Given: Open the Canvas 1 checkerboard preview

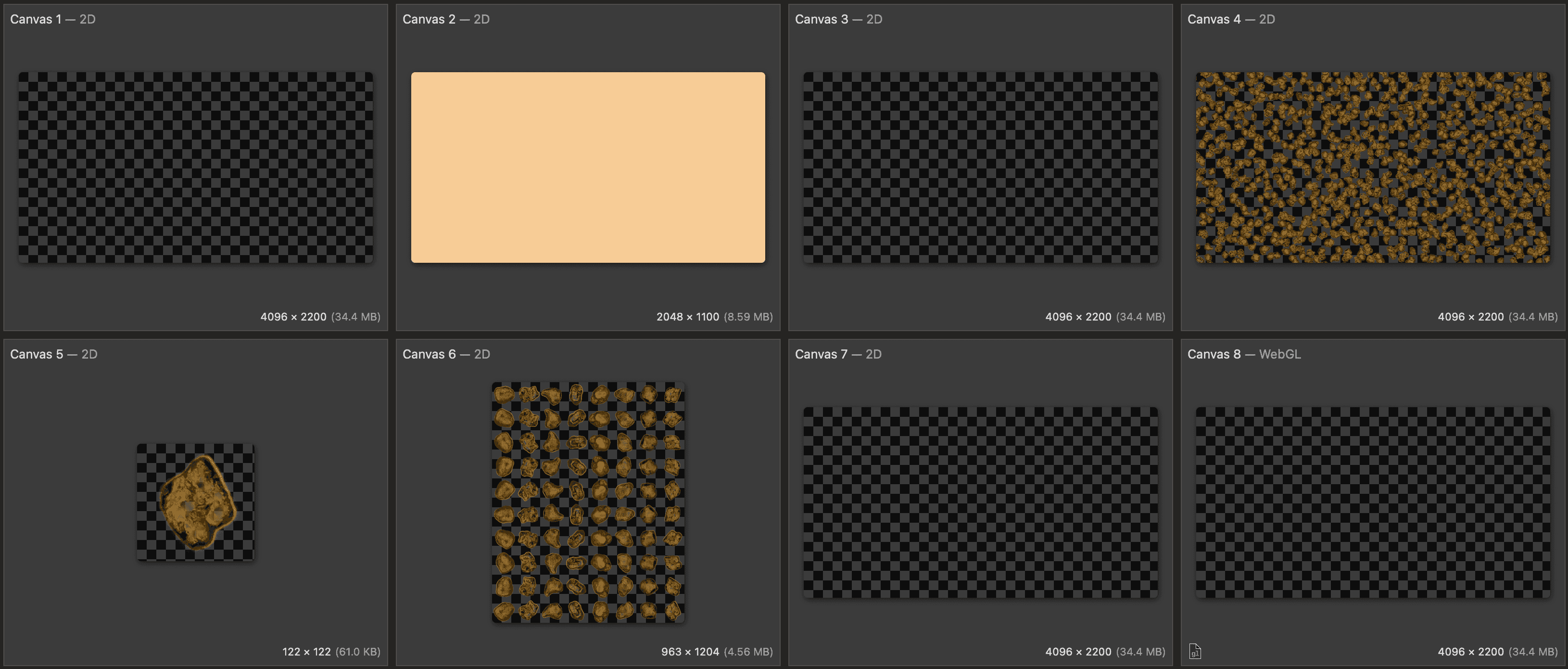Looking at the screenshot, I should click(x=195, y=167).
